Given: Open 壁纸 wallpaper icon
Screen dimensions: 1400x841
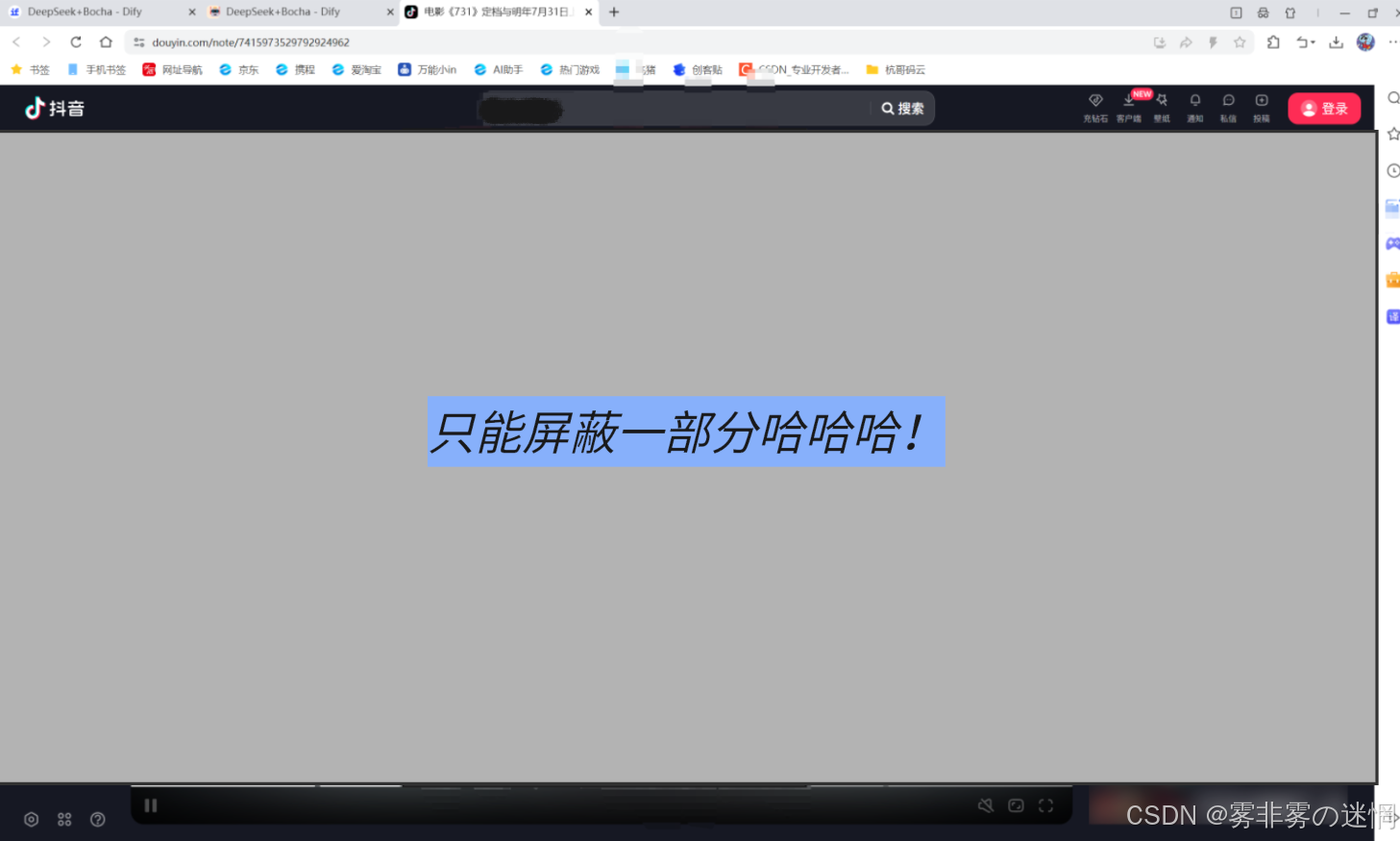Looking at the screenshot, I should (x=1162, y=108).
